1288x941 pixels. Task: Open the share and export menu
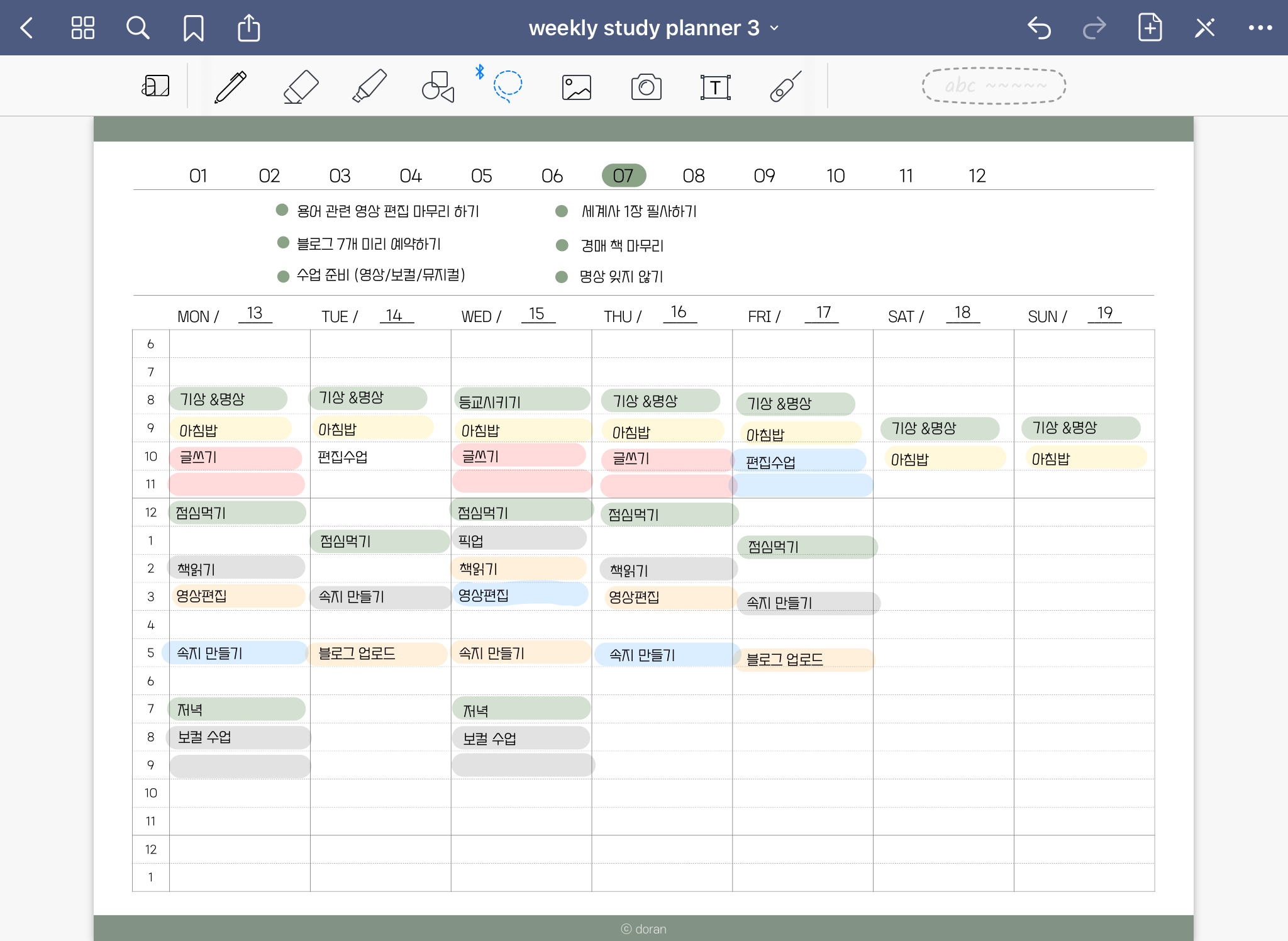pyautogui.click(x=249, y=28)
